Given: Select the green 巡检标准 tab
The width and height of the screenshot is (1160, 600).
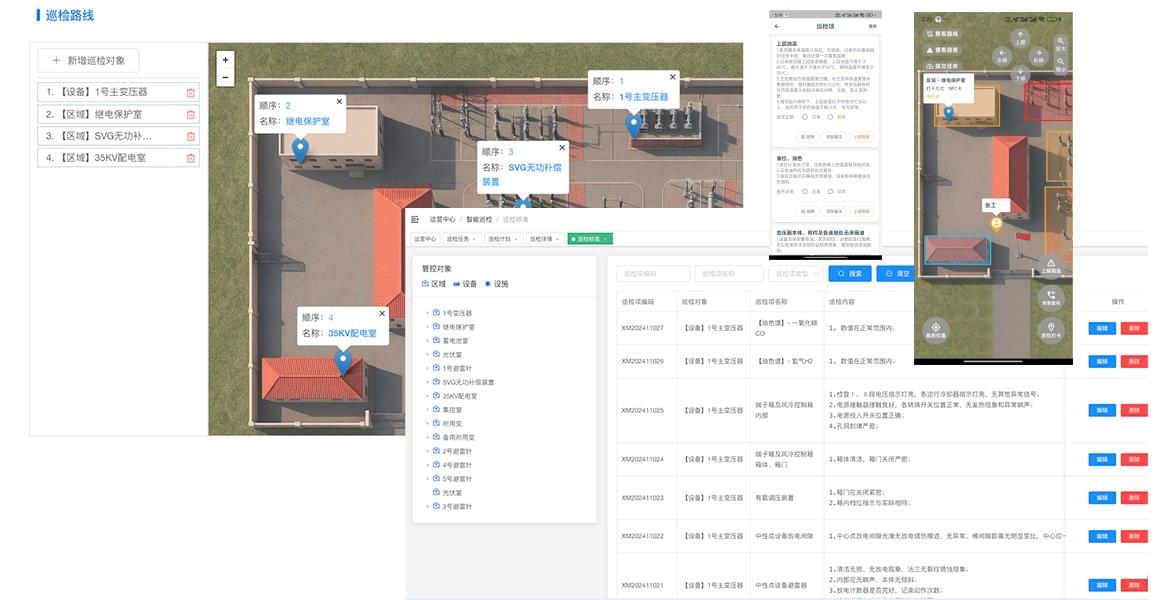Looking at the screenshot, I should point(590,239).
